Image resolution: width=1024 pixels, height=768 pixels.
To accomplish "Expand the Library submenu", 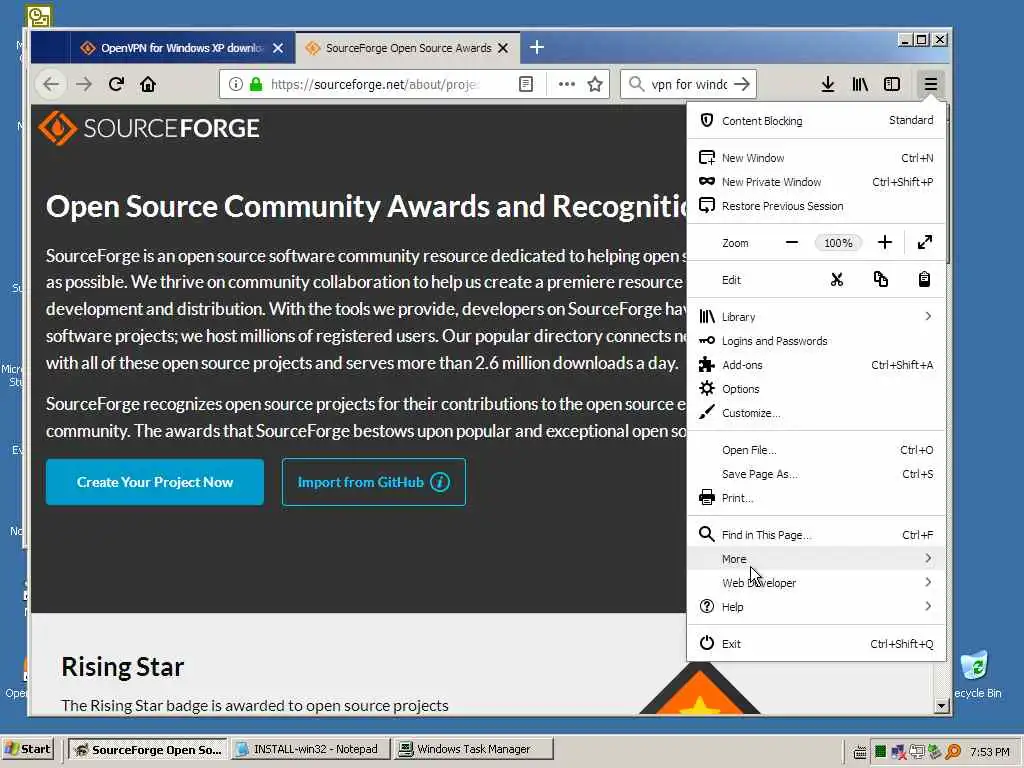I will (816, 317).
